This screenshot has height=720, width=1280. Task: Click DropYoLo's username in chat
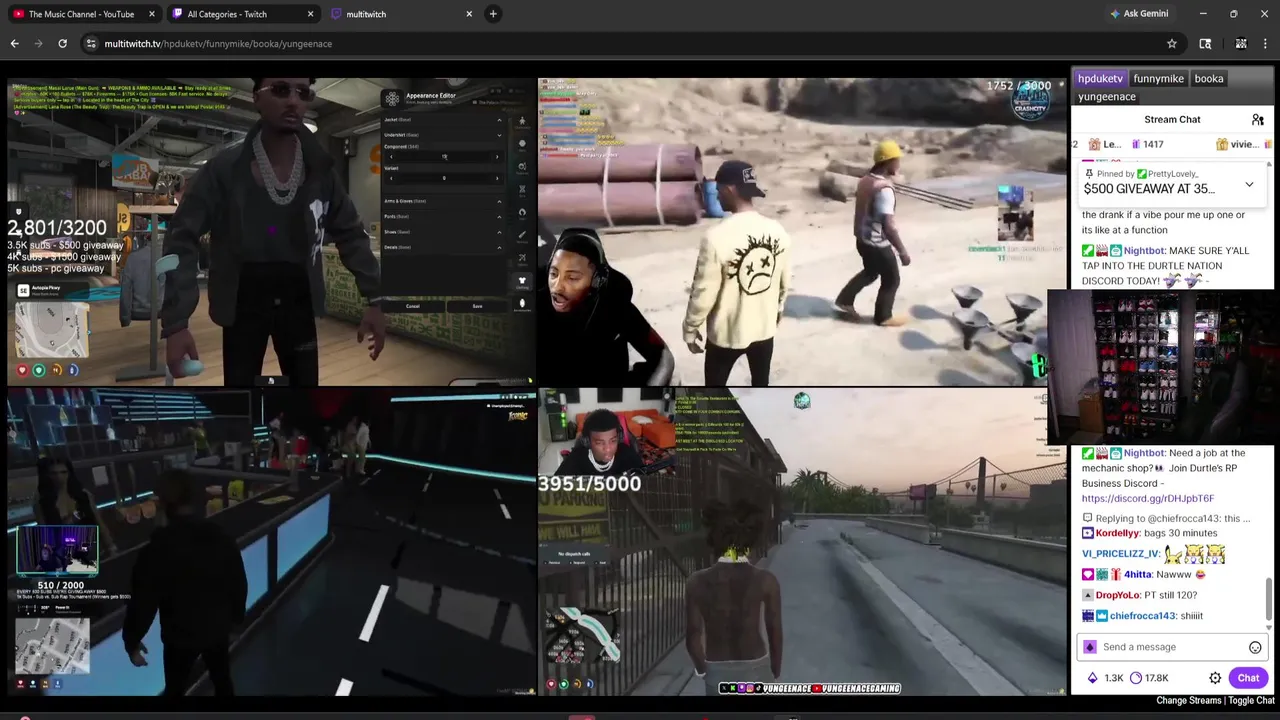pyautogui.click(x=1118, y=595)
